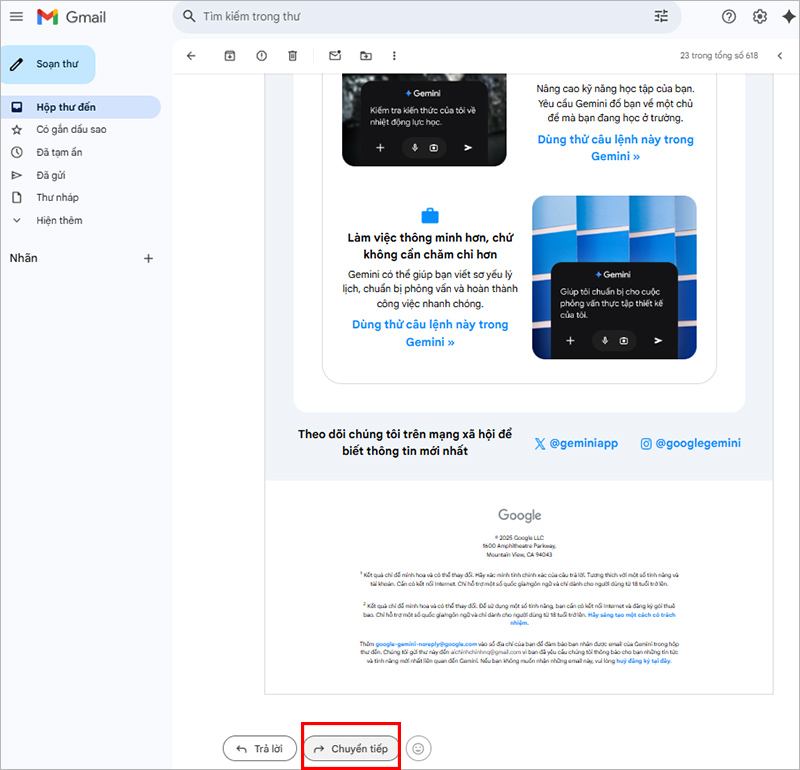Archive this email

coord(230,56)
